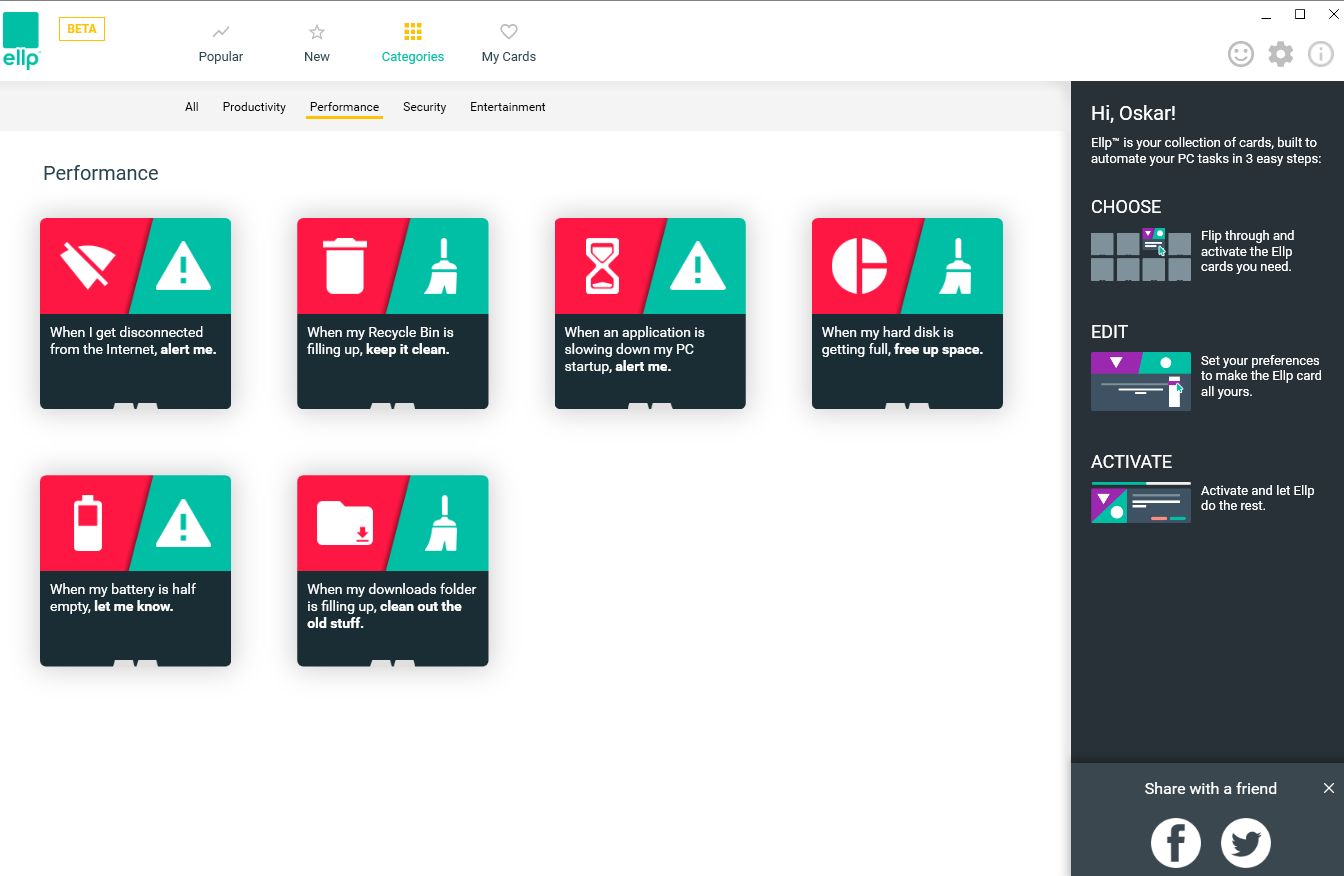
Task: Click broom icon on hard disk card
Action: 955,265
